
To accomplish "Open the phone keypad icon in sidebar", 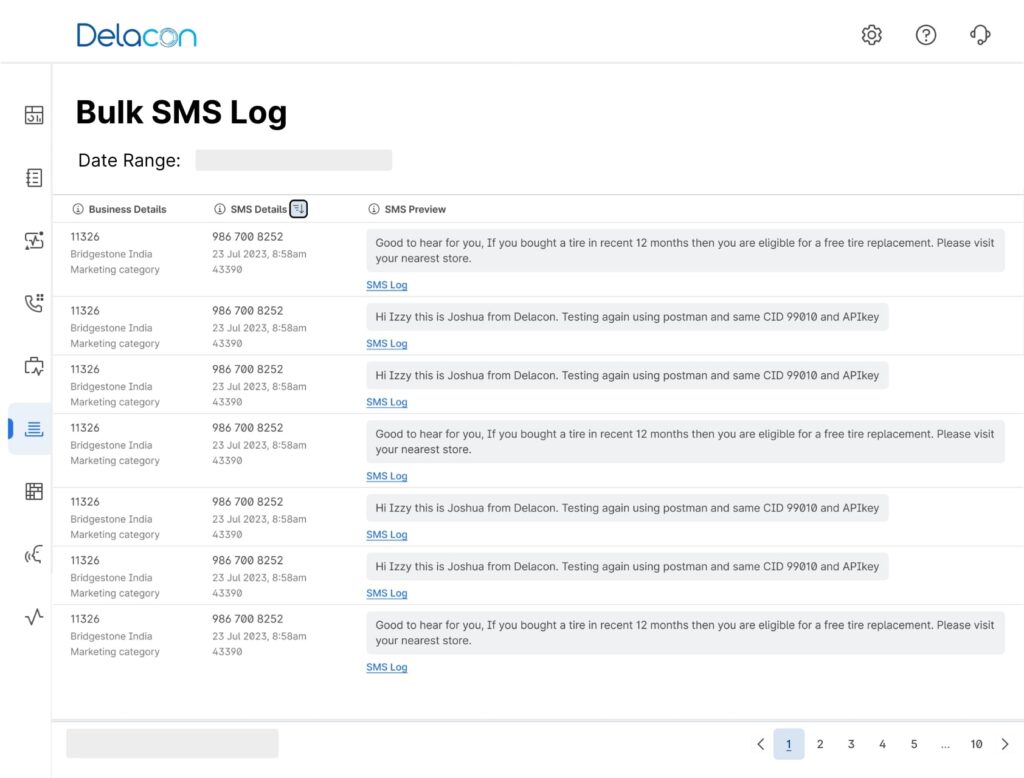I will tap(34, 303).
